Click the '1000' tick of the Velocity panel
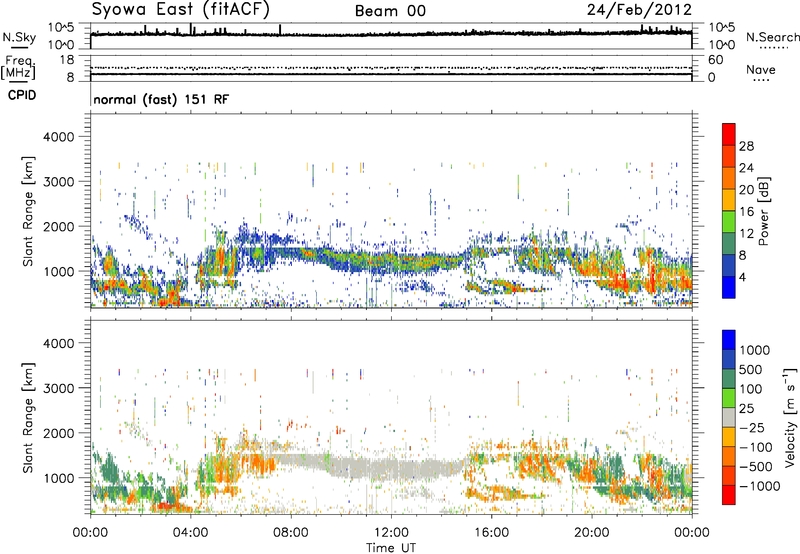This screenshot has height=554, width=800. [59, 478]
